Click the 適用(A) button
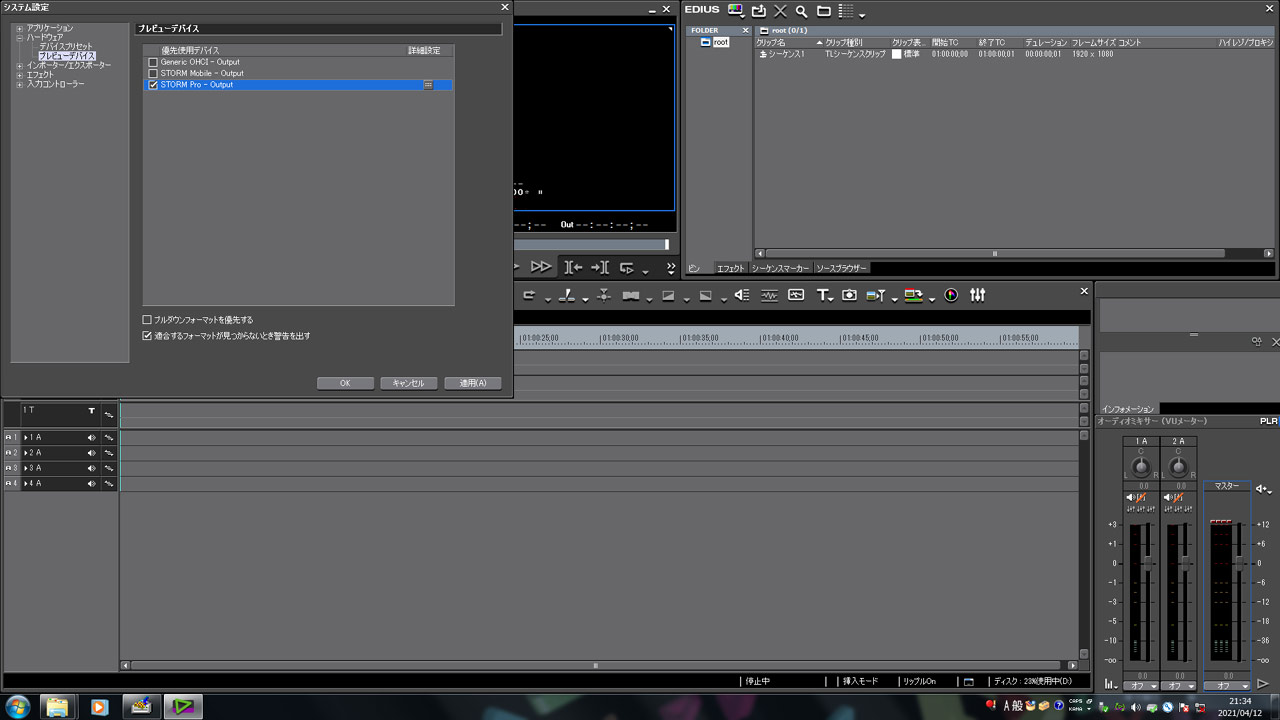This screenshot has width=1280, height=720. point(473,383)
